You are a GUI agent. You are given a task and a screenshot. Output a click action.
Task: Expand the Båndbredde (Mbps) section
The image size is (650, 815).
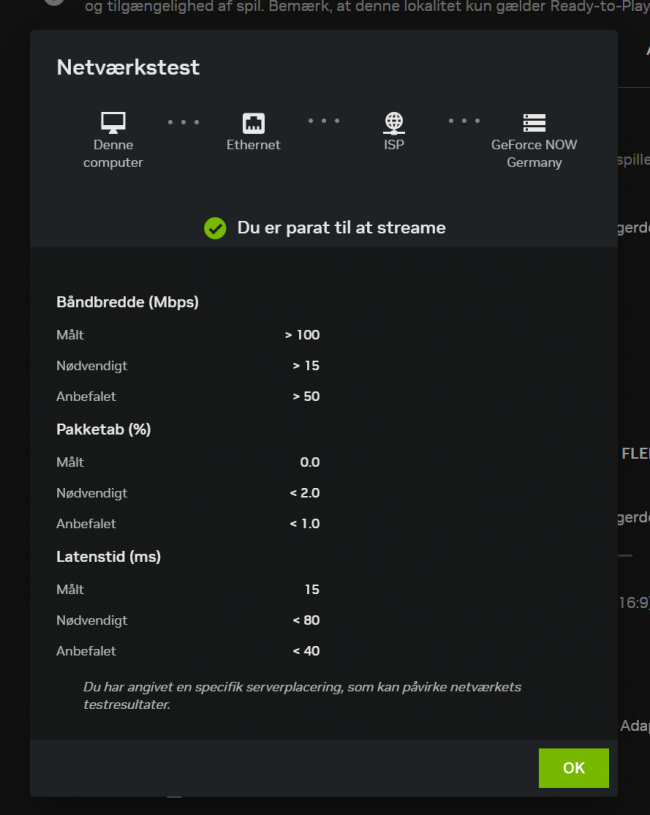point(128,301)
